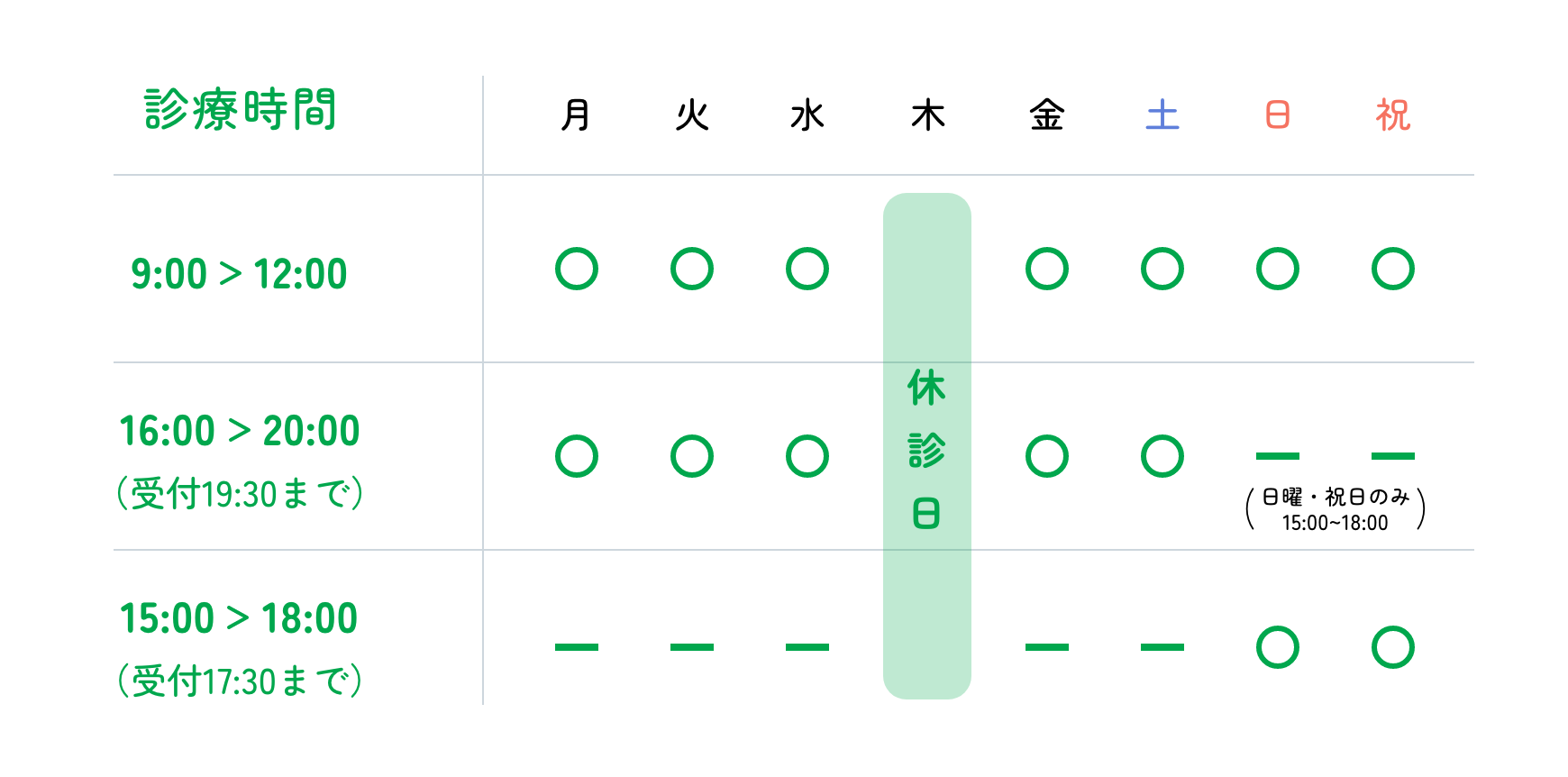Click the green 休診日 Thursday band
Viewport: 1568px width, 777px height.
[927, 446]
